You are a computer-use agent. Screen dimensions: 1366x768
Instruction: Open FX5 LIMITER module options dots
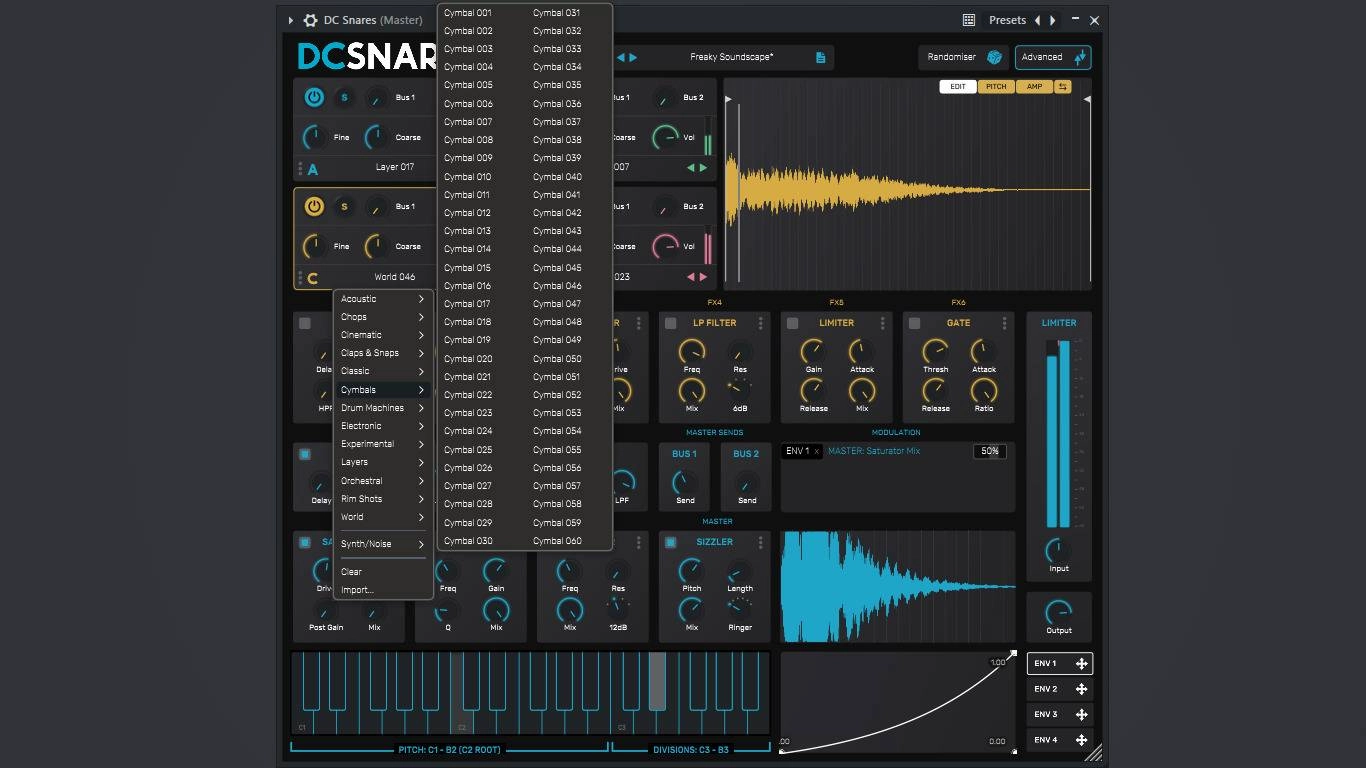coord(883,323)
